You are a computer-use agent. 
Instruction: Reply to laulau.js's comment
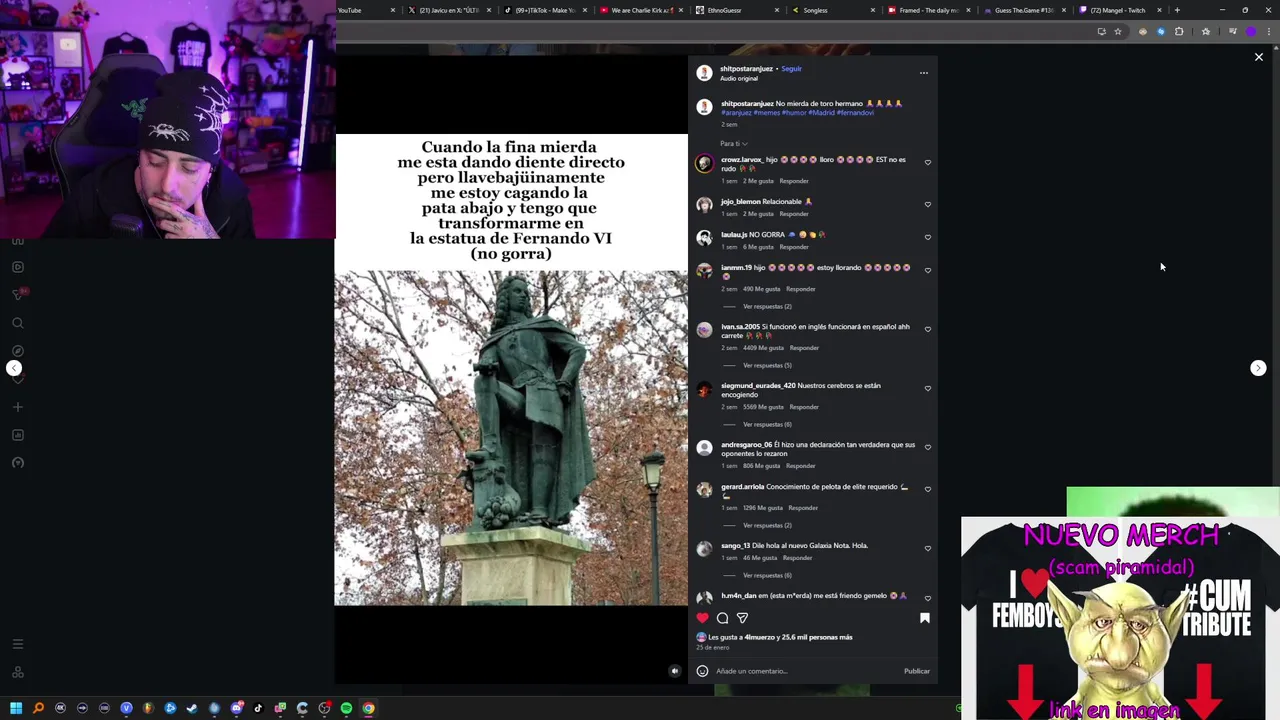coord(794,247)
